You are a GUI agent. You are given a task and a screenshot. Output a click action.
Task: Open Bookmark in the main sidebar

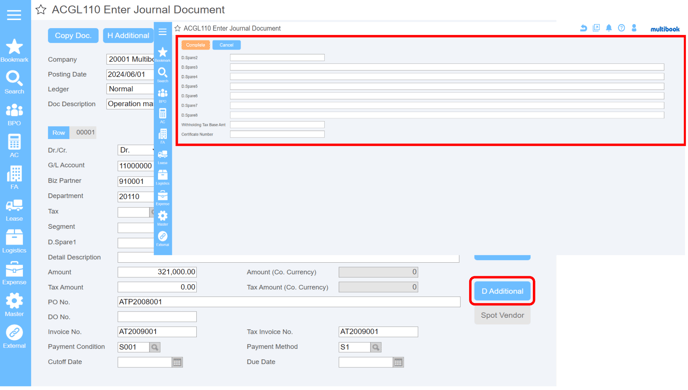point(14,50)
